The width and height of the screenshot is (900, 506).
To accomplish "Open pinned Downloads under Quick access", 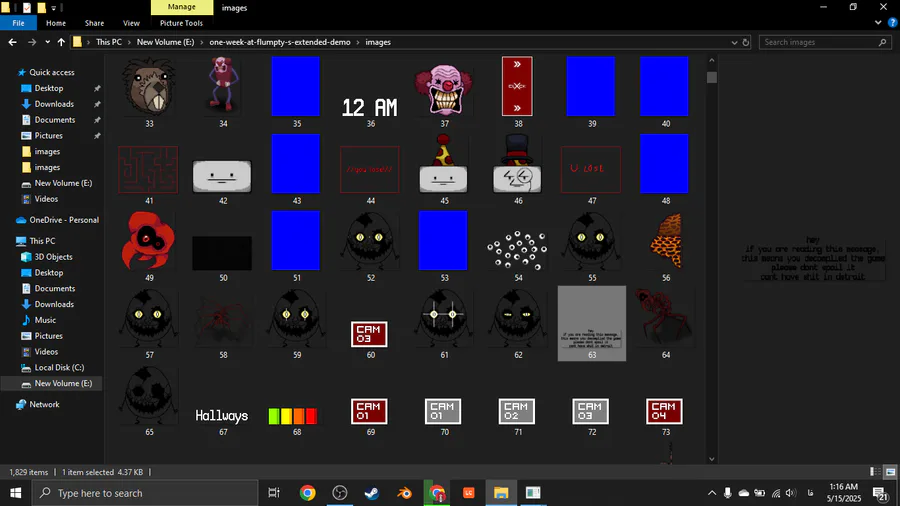I will (x=54, y=104).
